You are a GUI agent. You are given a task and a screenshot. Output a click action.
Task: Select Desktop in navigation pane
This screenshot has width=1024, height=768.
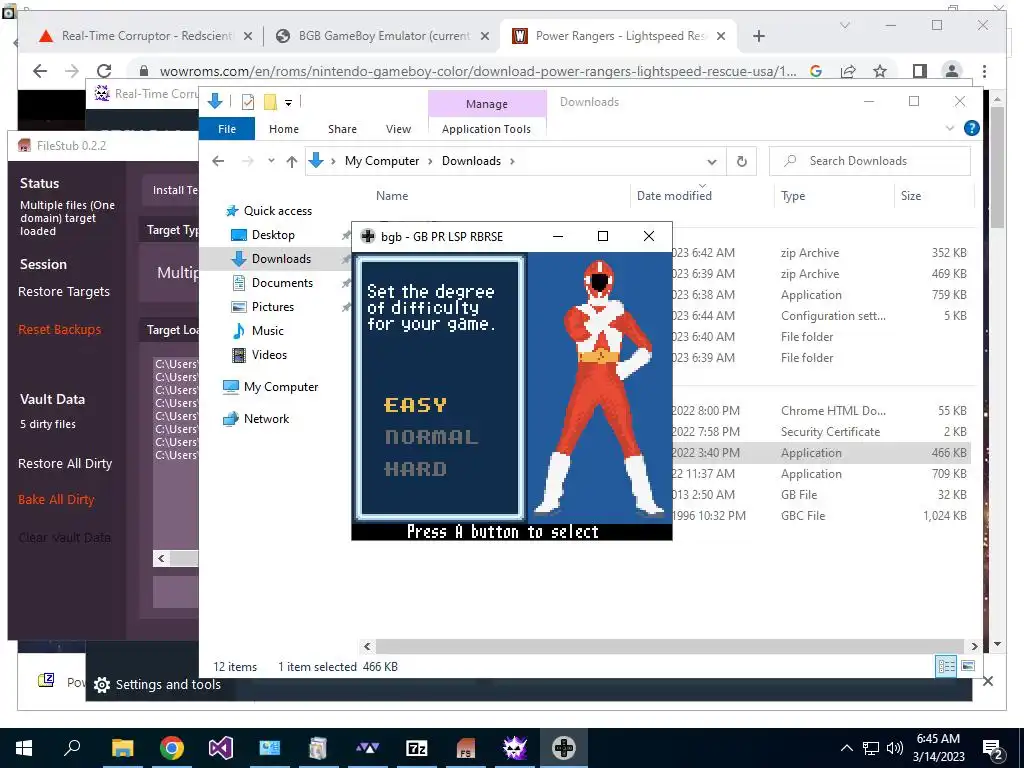[x=273, y=234]
